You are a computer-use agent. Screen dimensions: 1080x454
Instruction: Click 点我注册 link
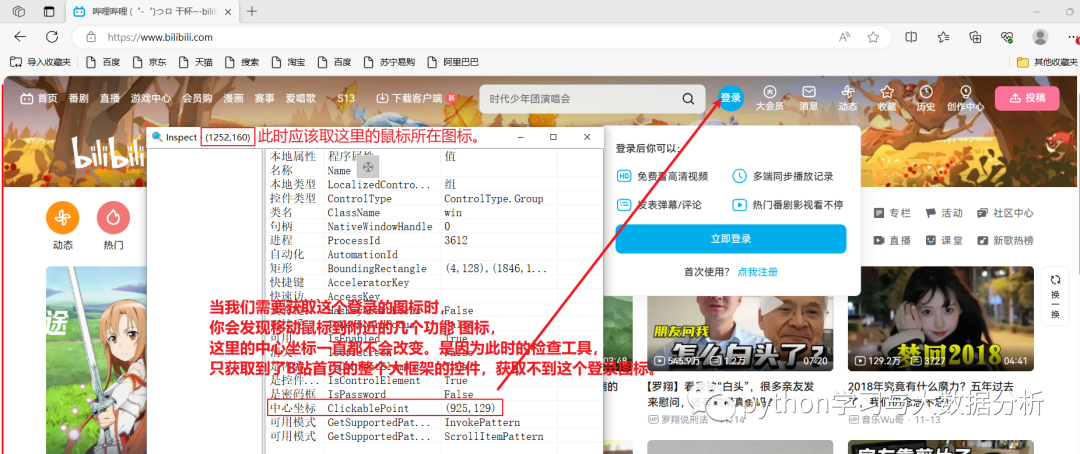[758, 272]
